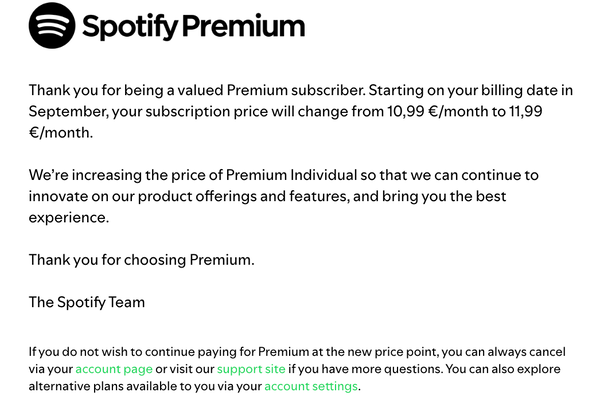The image size is (600, 400).
Task: Click "Premium Individual" in the second paragraph
Action: click(x=282, y=174)
